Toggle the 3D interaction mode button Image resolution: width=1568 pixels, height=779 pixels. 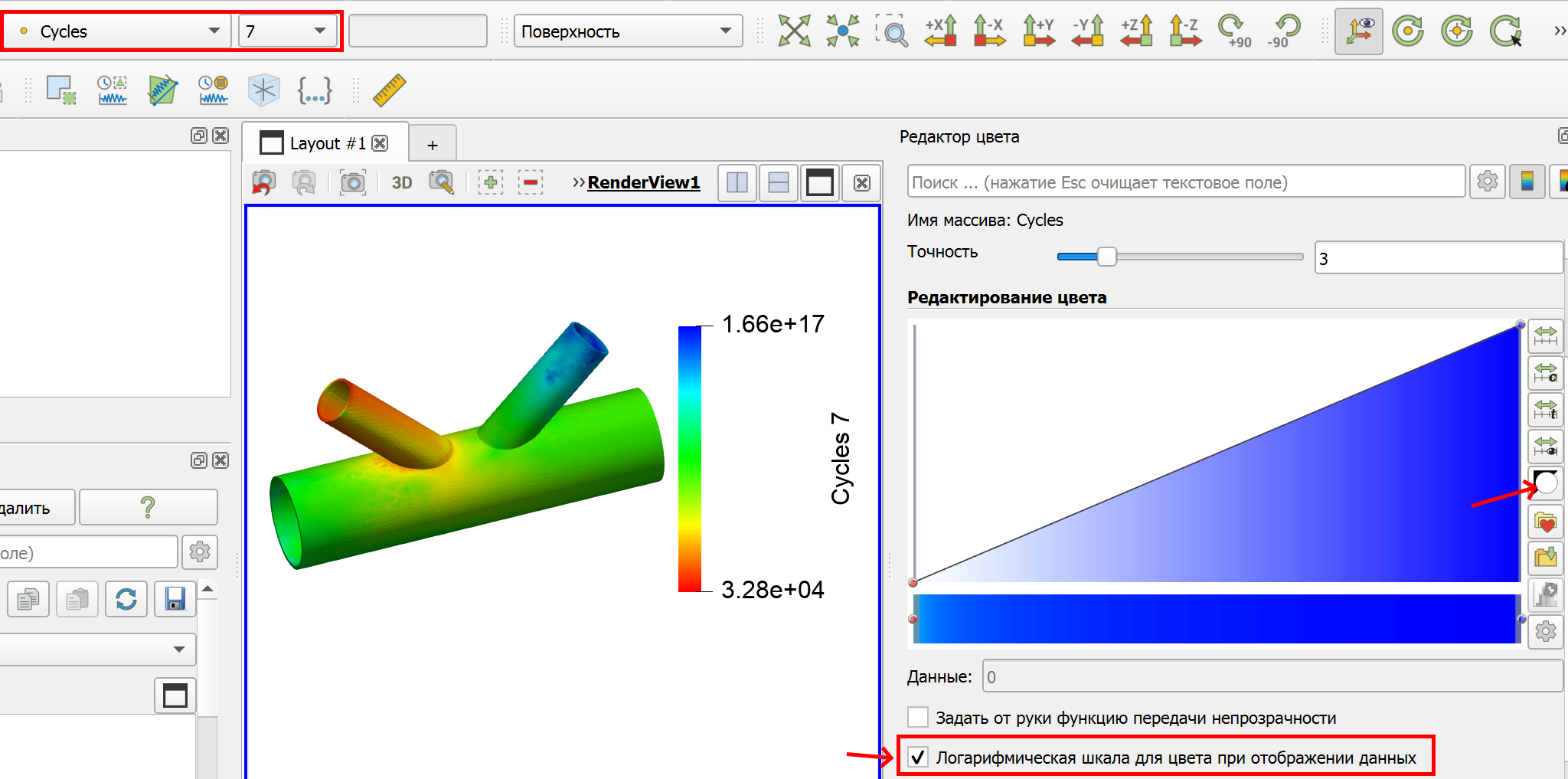pyautogui.click(x=402, y=183)
